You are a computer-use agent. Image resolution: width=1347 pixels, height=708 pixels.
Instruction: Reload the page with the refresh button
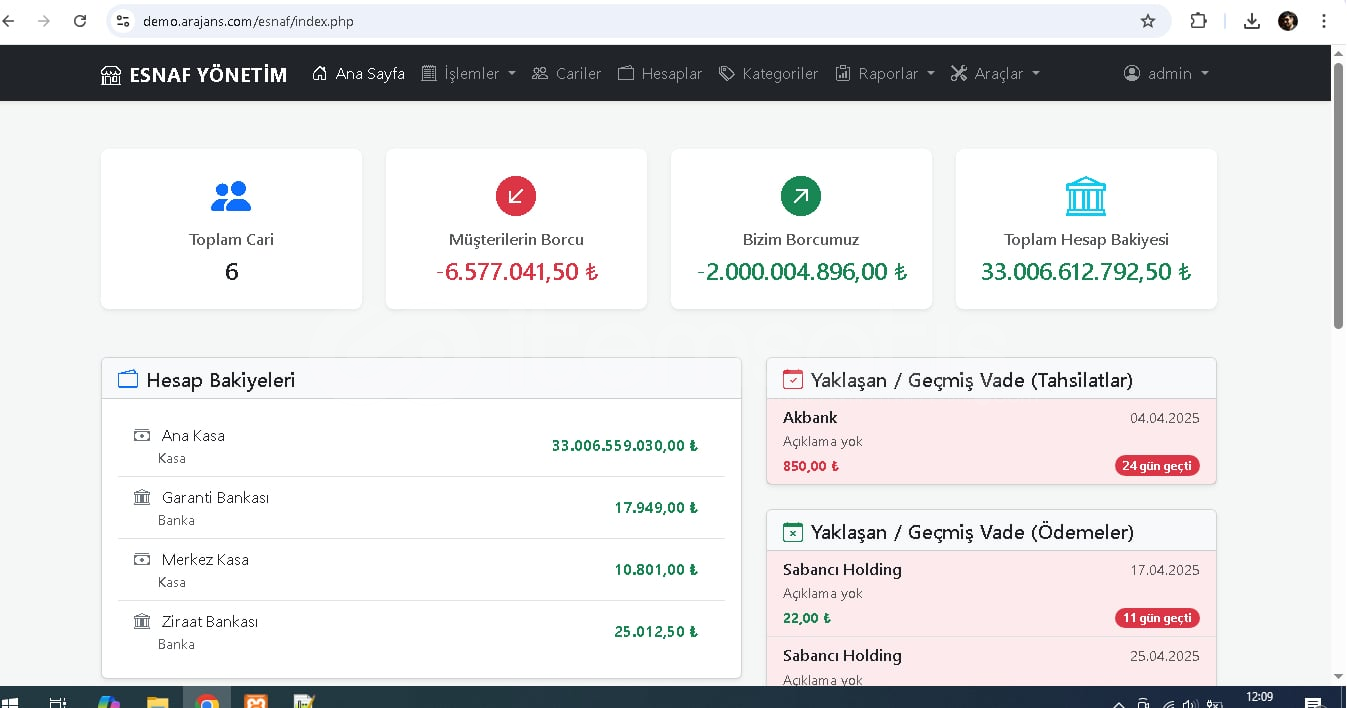80,21
